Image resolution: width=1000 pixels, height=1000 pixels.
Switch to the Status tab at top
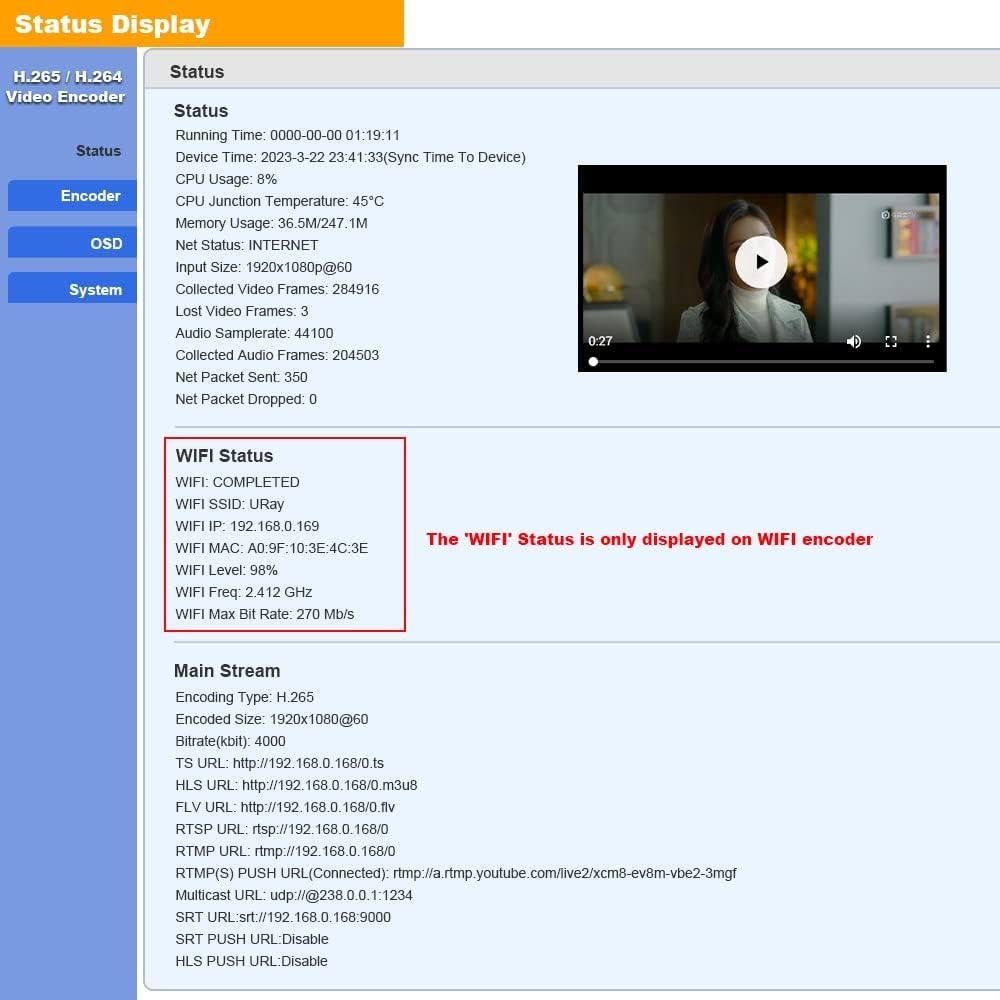coord(196,72)
